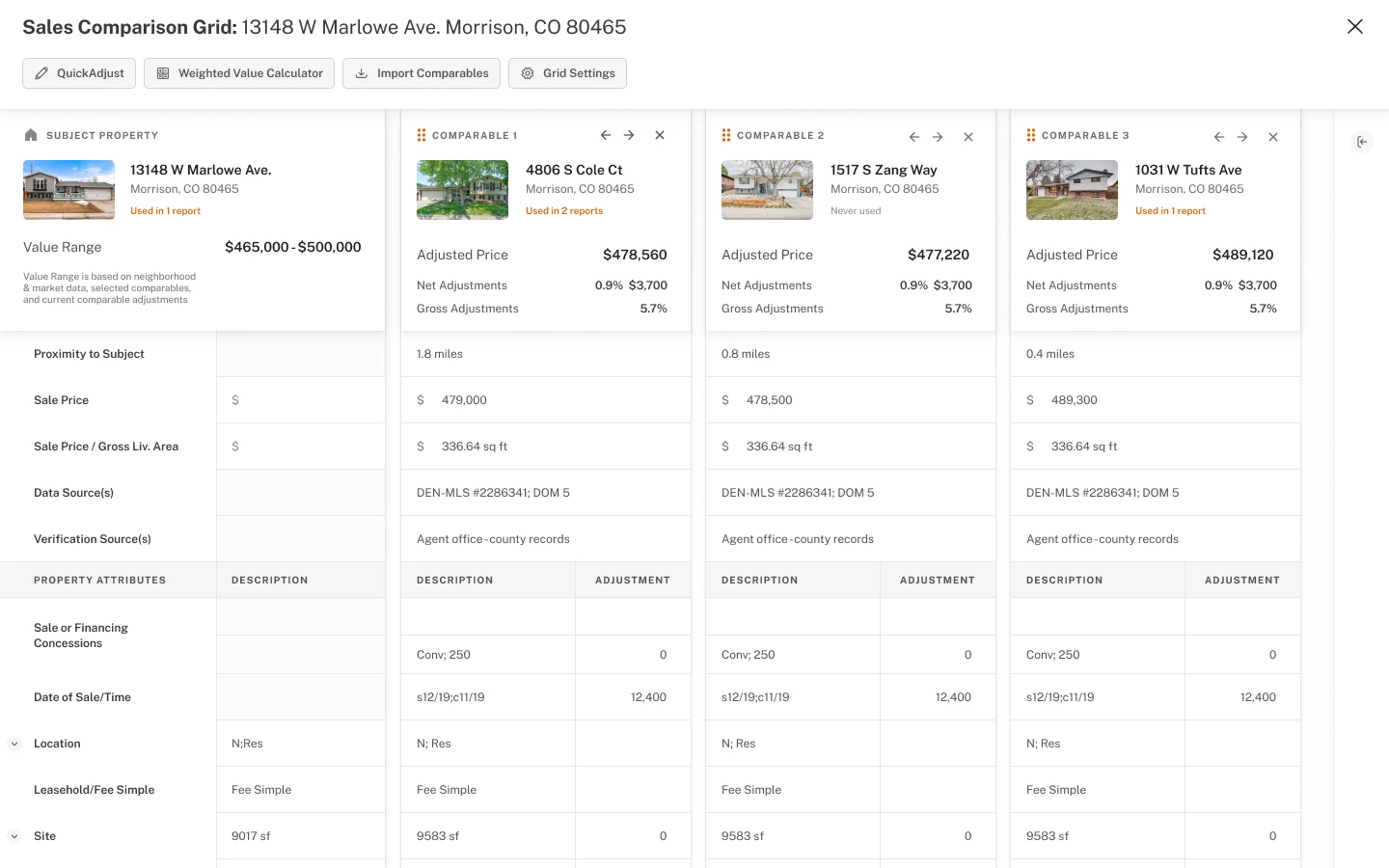Click 'Sale or Financing Concessions' row label
Screen dimensions: 1389x868
point(81,636)
